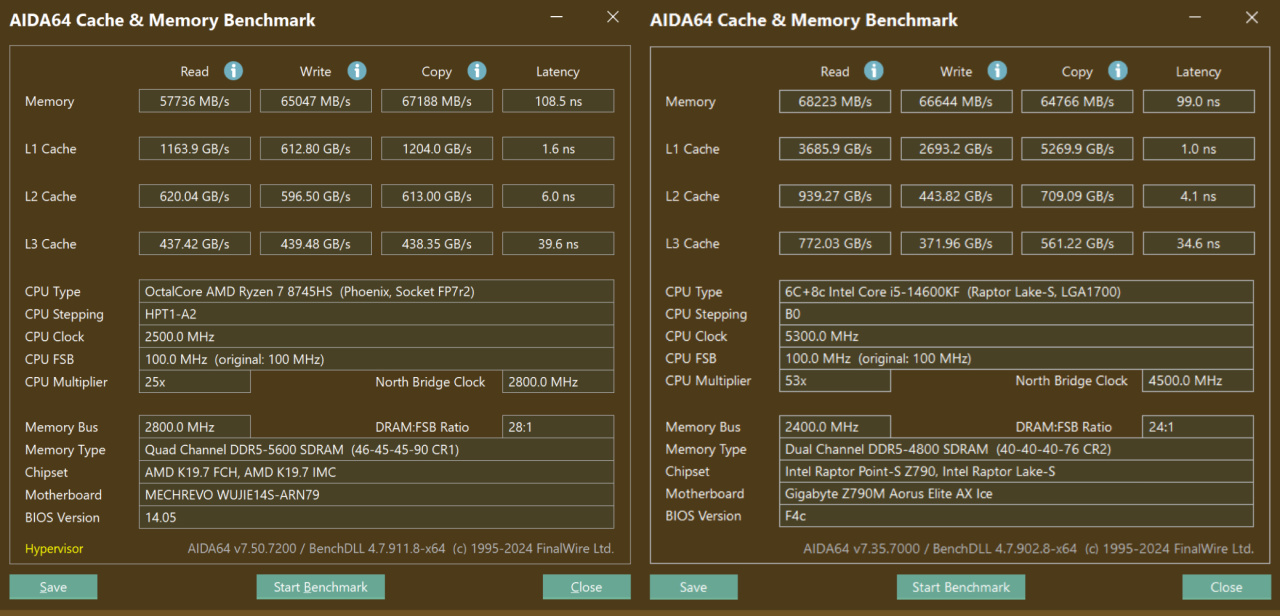
Task: Start Benchmark in the Intel window
Action: 960,587
